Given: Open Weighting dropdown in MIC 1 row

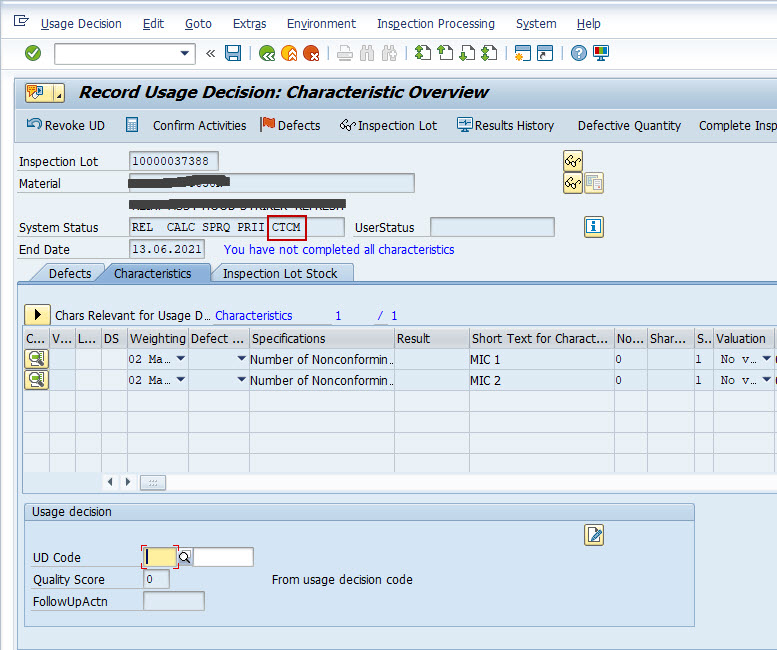Looking at the screenshot, I should pos(181,359).
